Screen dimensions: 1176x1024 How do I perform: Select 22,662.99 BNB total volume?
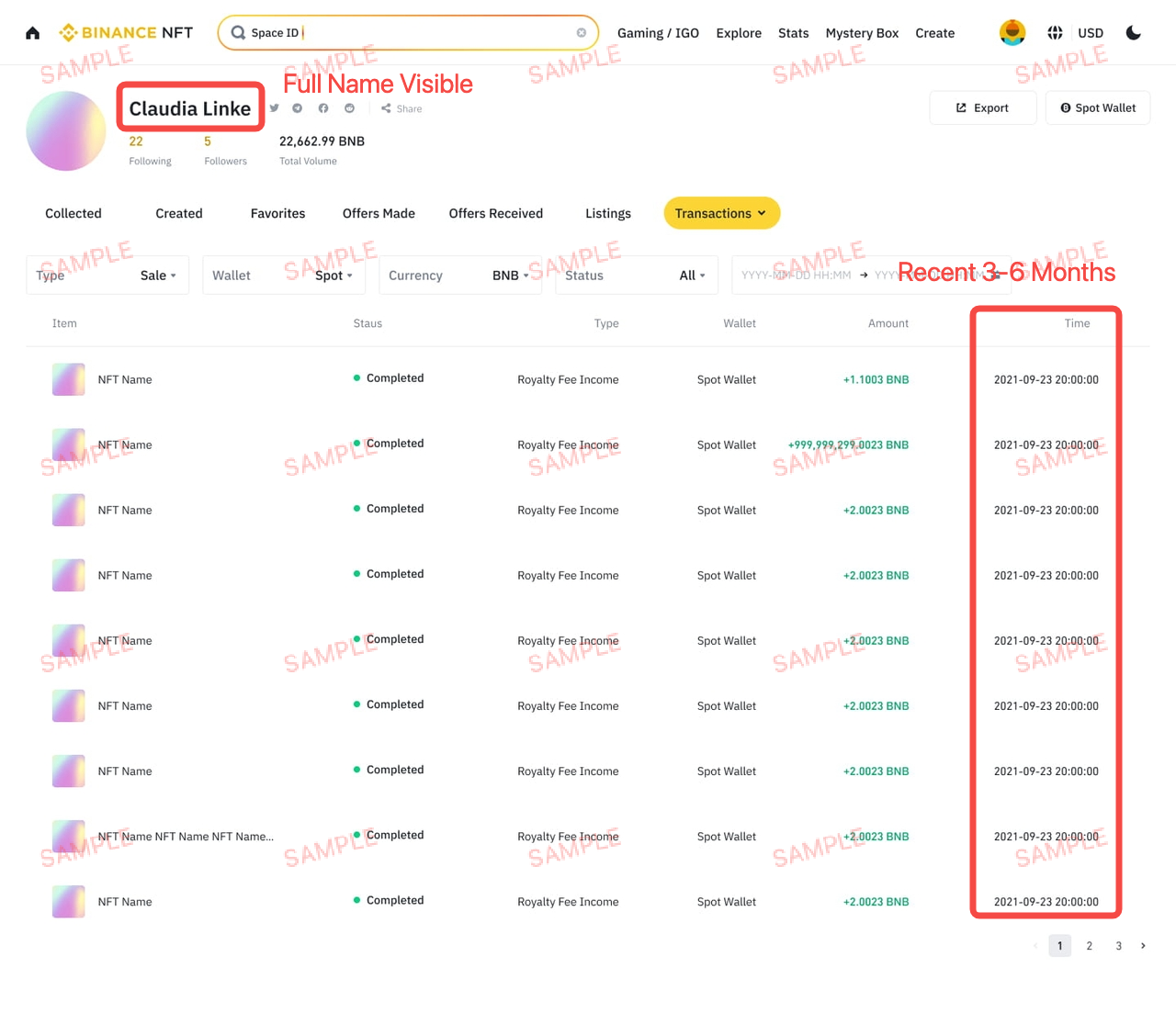pyautogui.click(x=322, y=141)
